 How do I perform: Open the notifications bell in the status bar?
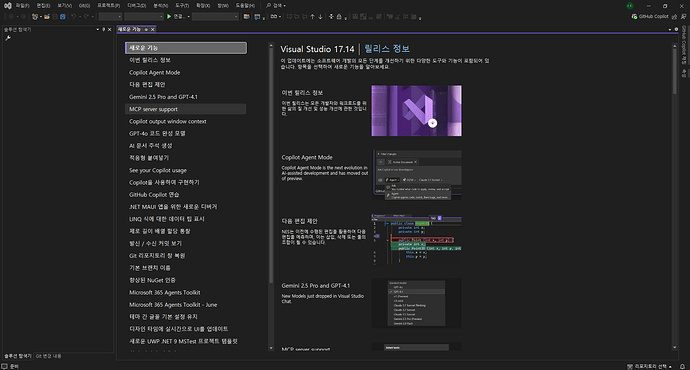pos(682,366)
